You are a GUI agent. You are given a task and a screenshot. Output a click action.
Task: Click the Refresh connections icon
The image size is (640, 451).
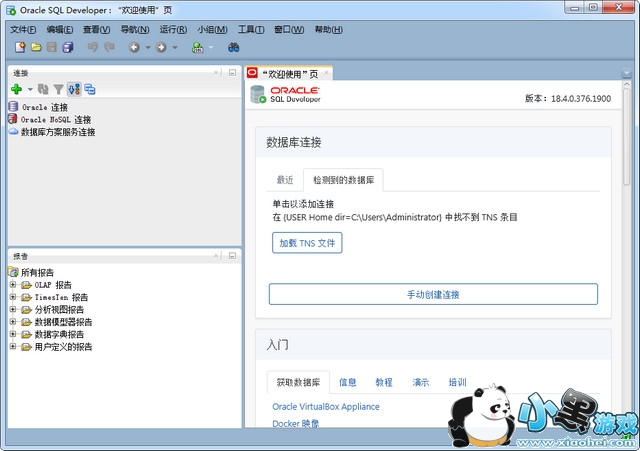click(43, 89)
